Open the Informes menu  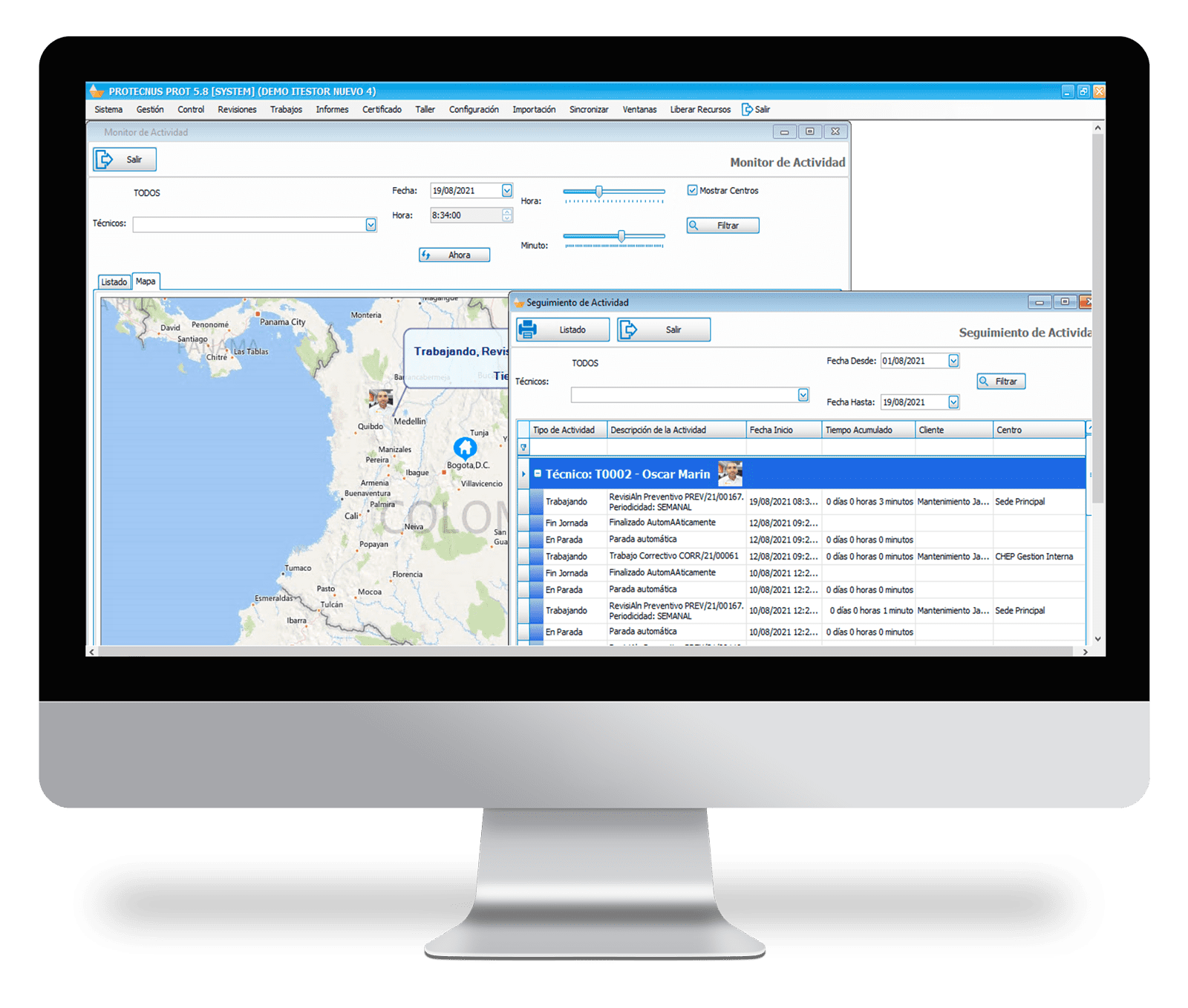(332, 109)
